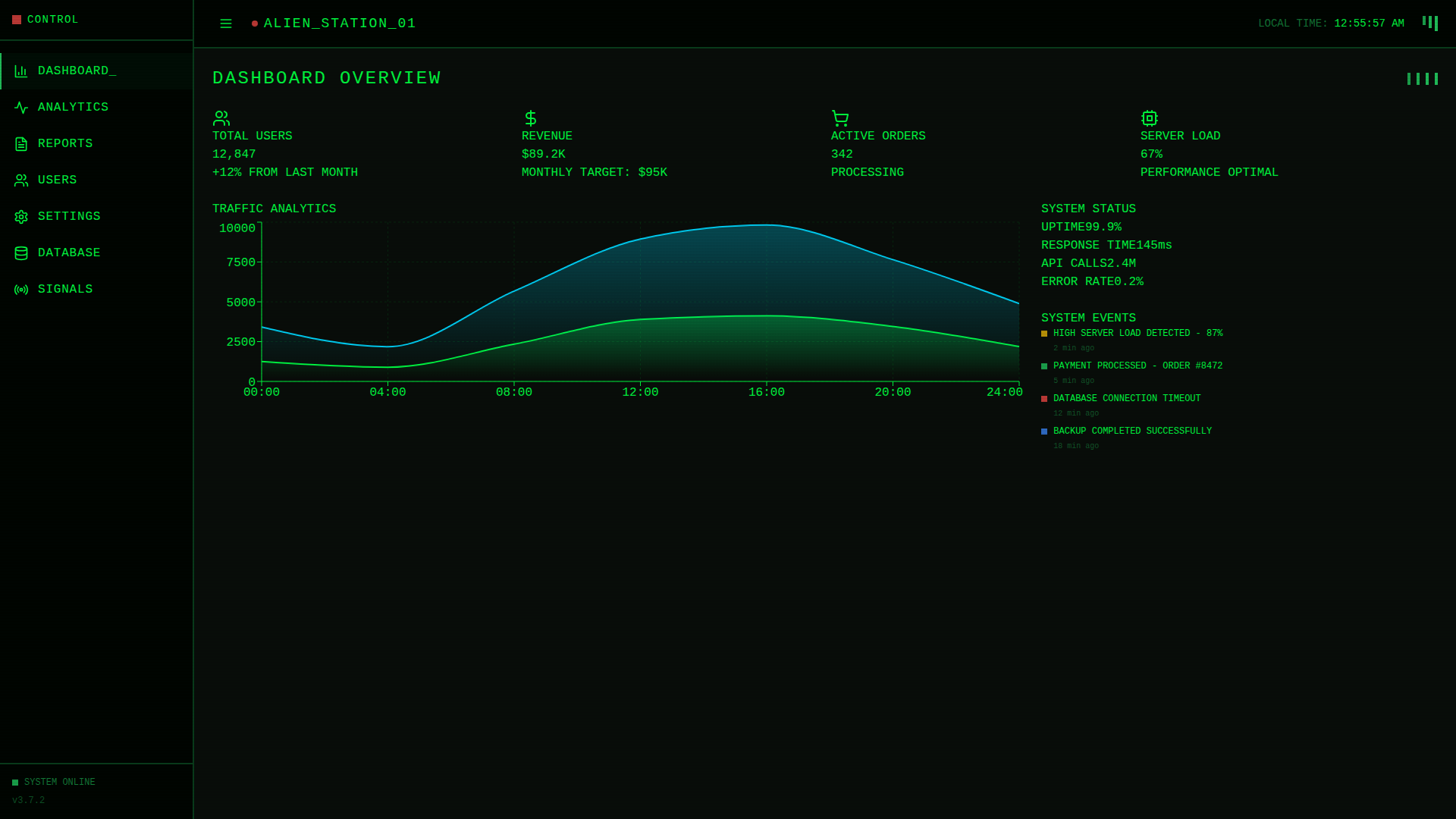Open the DATABASE CONNECTION TIMEOUT event
1456x819 pixels.
[x=1126, y=397]
